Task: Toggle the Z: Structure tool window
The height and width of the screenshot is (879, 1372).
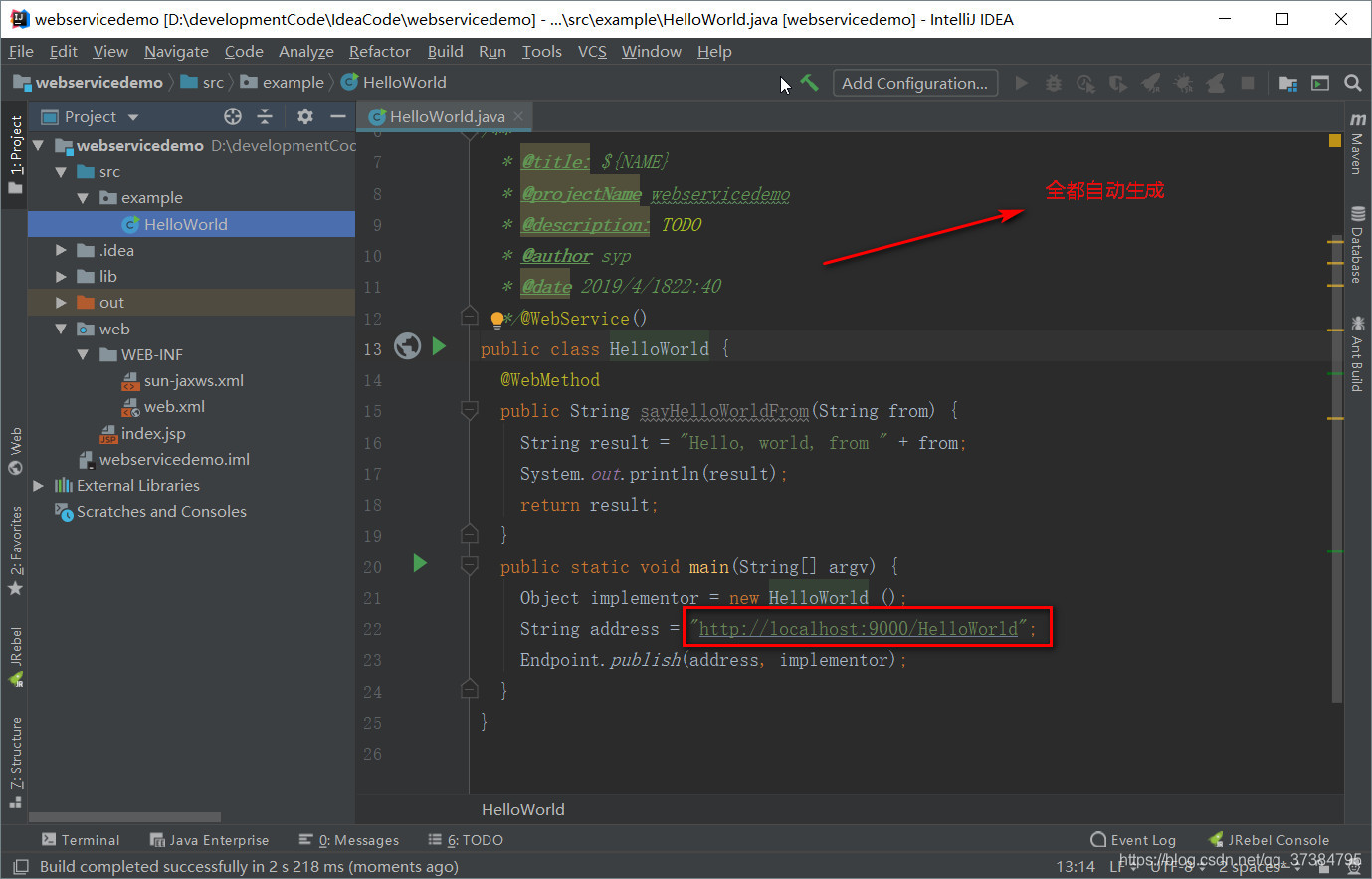Action: click(x=15, y=762)
